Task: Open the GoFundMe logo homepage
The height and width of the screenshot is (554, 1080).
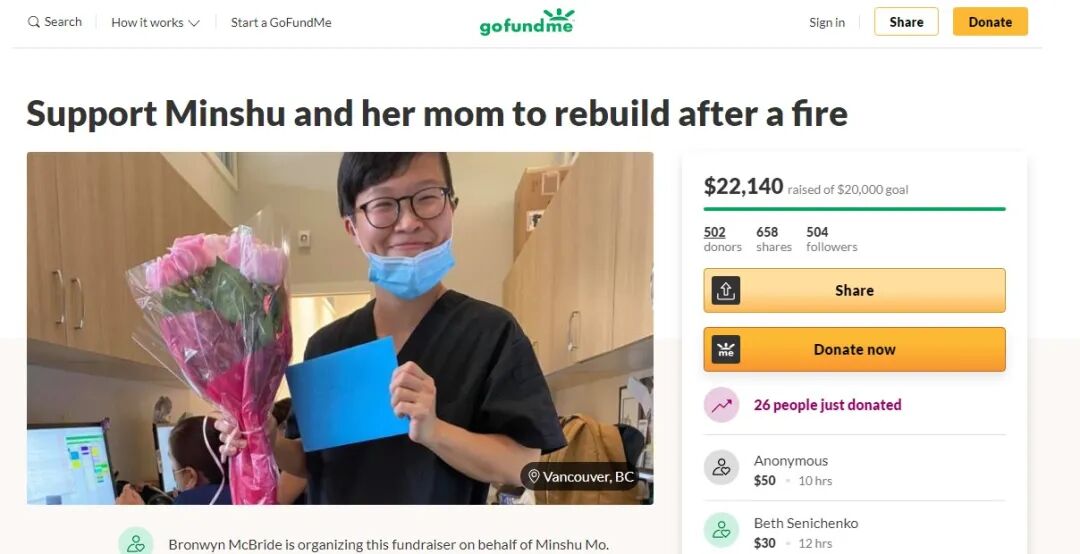Action: pyautogui.click(x=527, y=22)
